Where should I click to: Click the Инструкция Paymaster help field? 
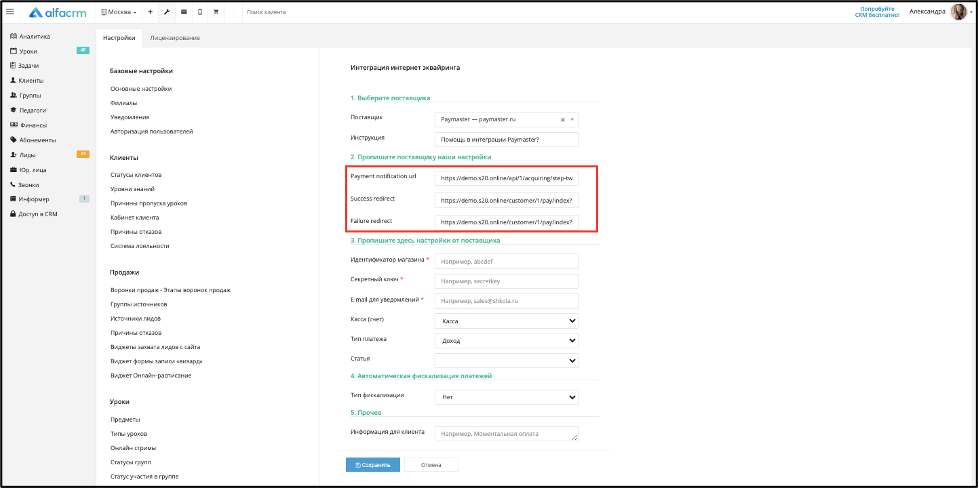(506, 139)
